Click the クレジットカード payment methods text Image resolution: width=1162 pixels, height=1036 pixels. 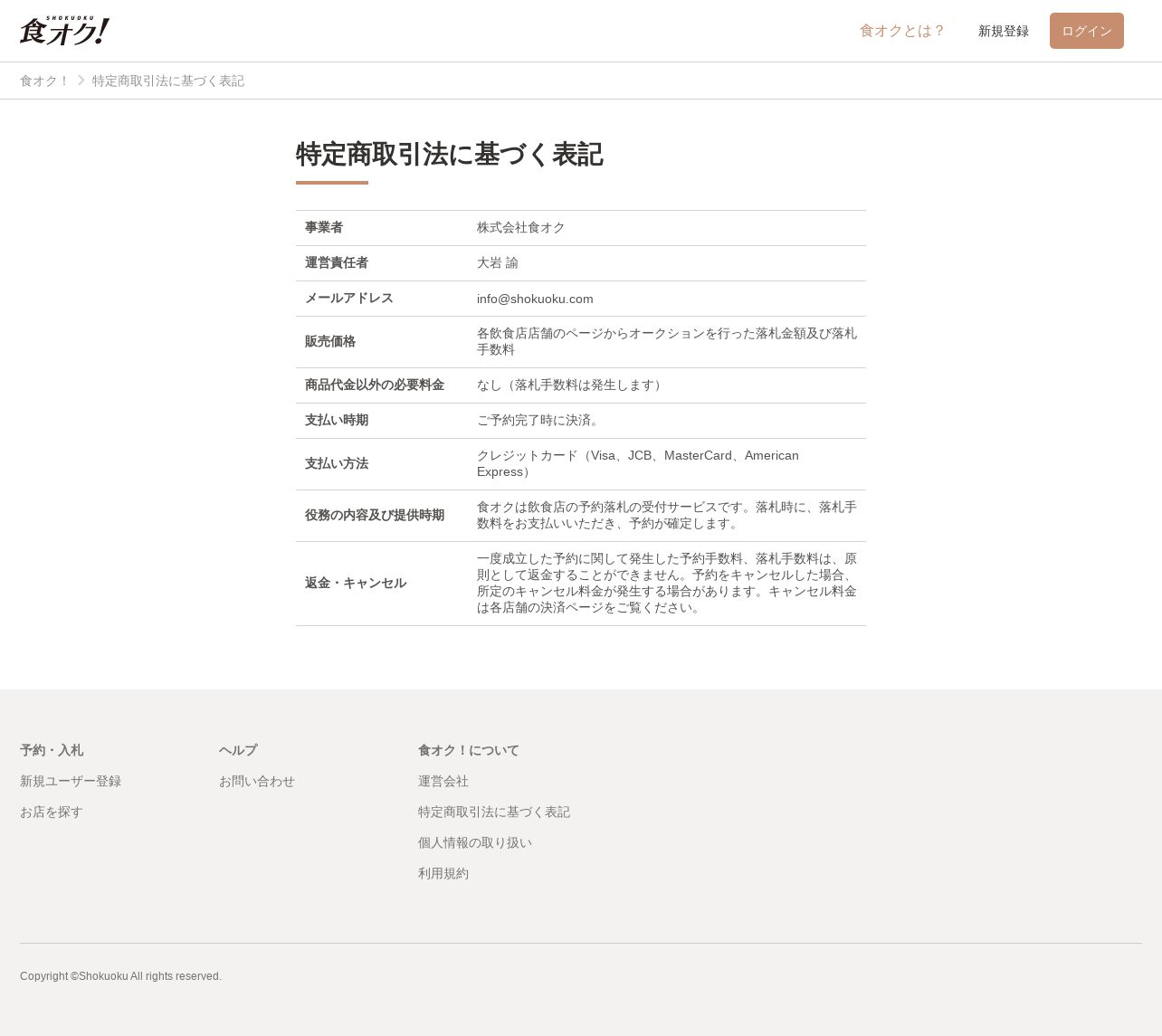tap(638, 464)
